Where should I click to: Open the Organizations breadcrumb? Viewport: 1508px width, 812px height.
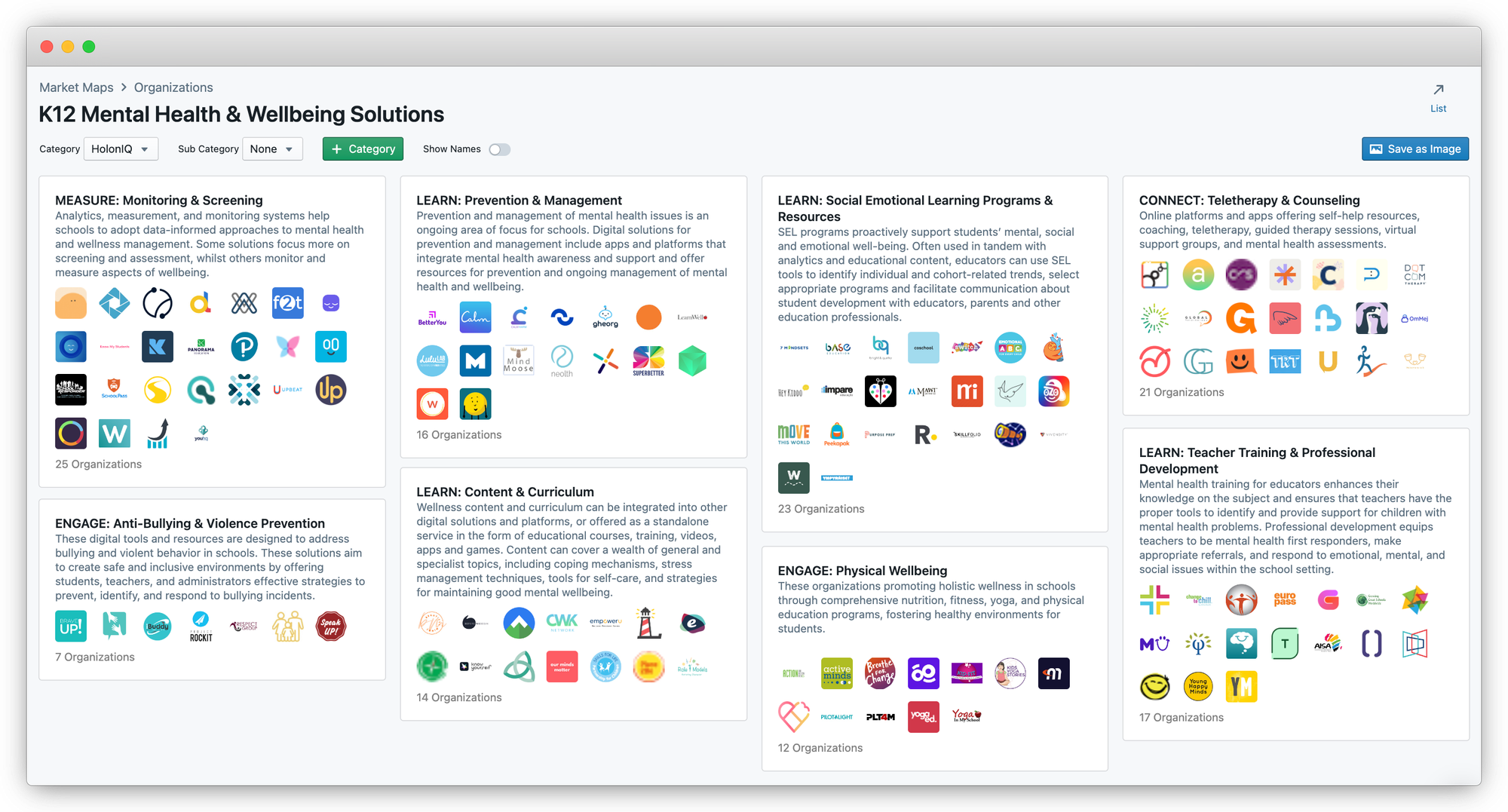pyautogui.click(x=173, y=87)
